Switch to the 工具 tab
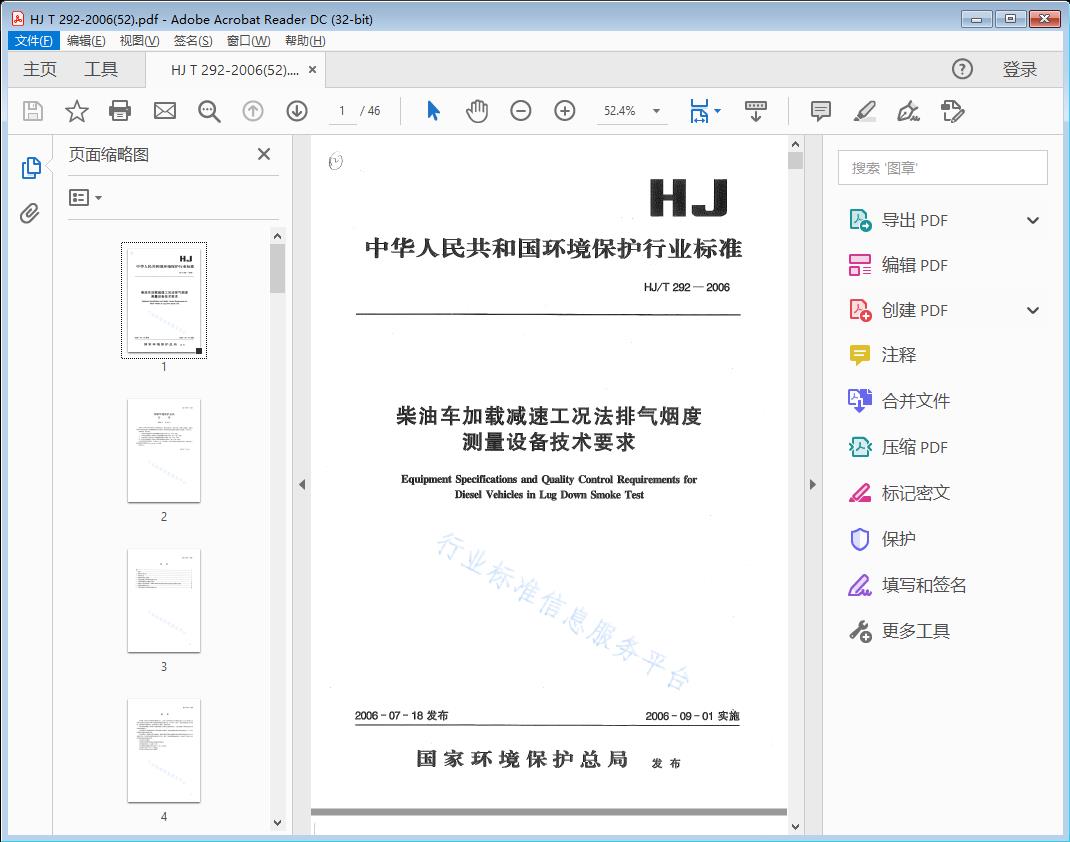This screenshot has width=1070, height=842. point(101,69)
